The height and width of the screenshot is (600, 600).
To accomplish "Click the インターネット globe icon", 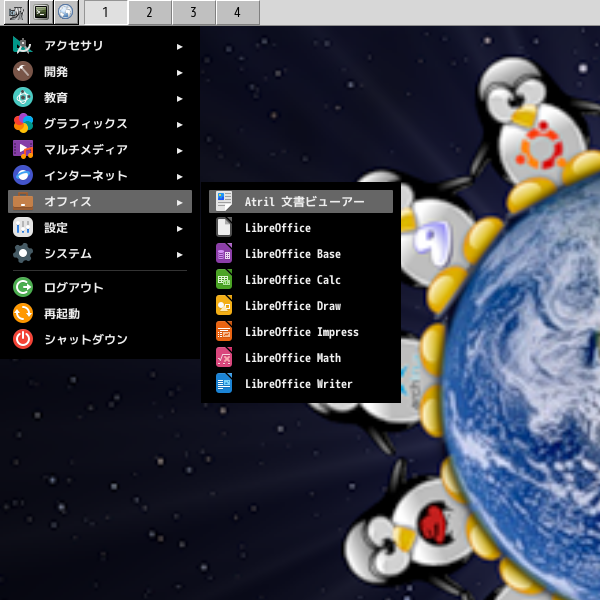I will point(23,176).
